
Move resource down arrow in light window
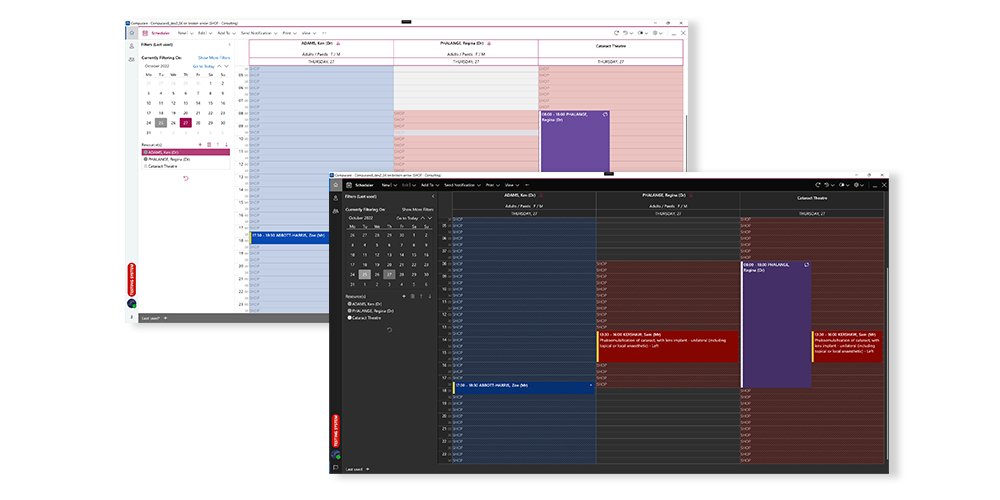tap(226, 145)
